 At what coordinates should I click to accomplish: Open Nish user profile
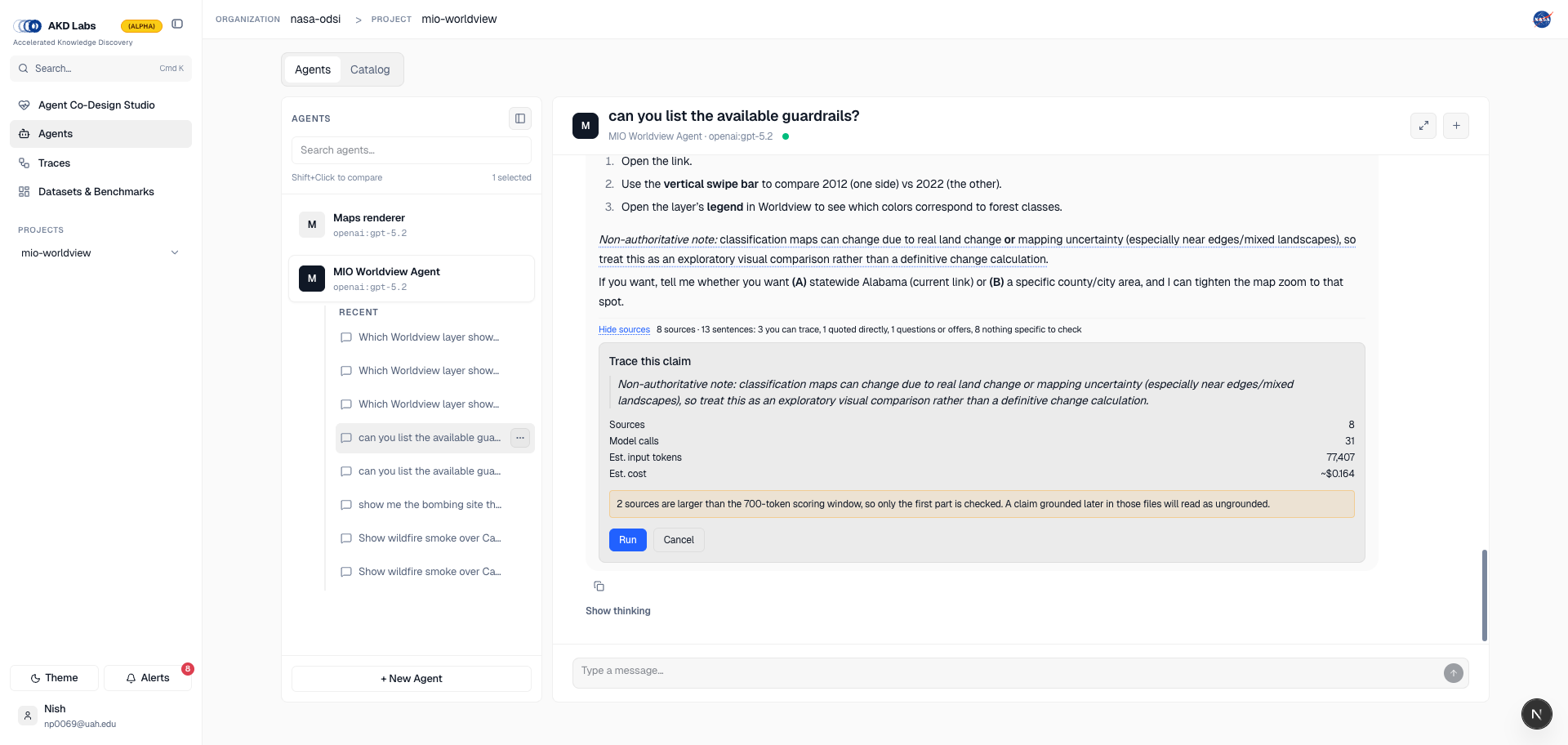100,716
